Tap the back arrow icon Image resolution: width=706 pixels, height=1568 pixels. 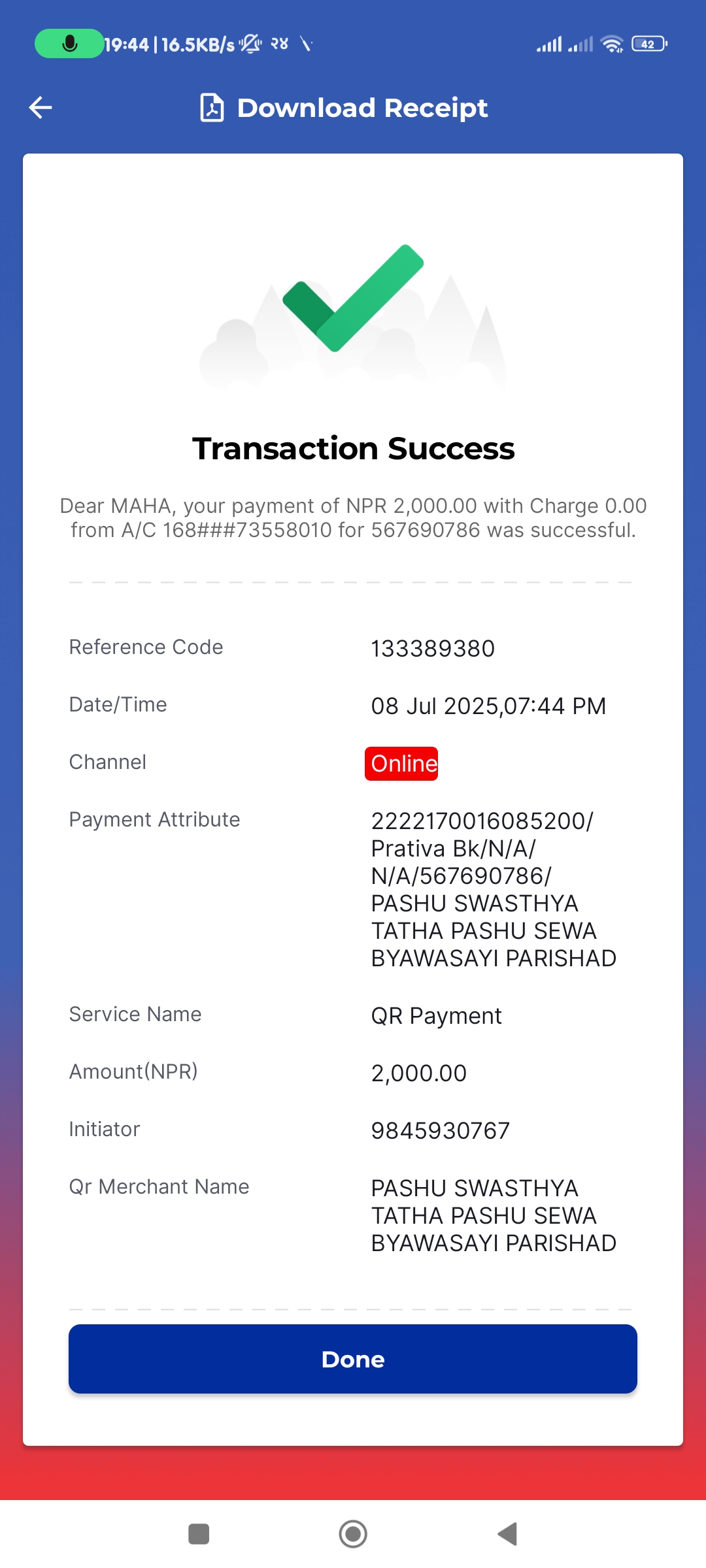pyautogui.click(x=41, y=108)
